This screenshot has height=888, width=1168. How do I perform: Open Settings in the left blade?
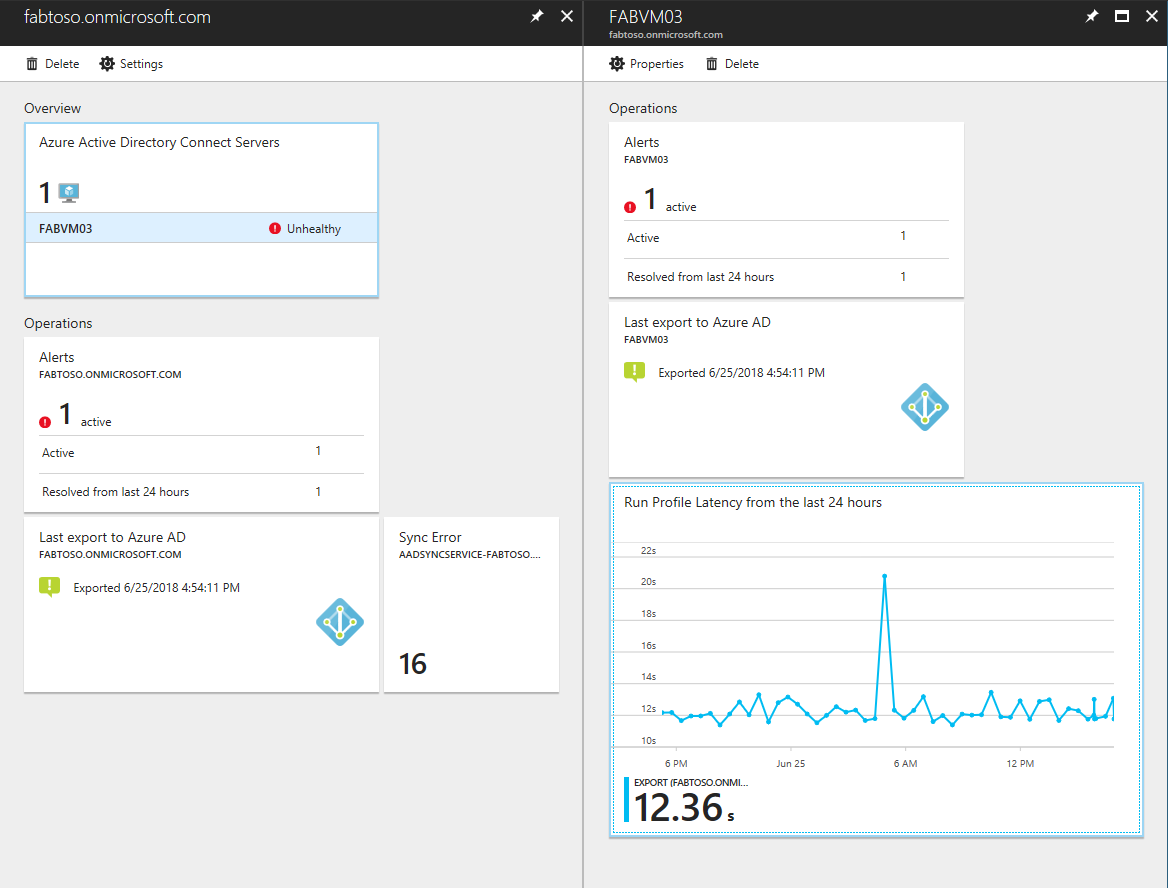point(131,64)
